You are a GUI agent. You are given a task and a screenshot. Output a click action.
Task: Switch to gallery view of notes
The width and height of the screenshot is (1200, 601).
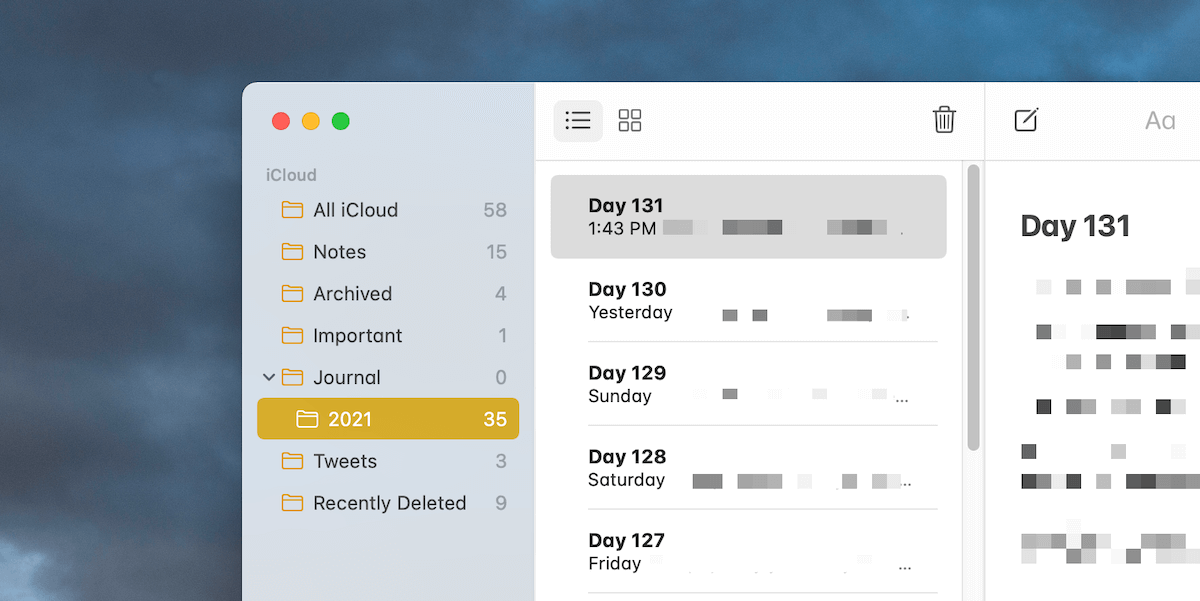tap(629, 120)
